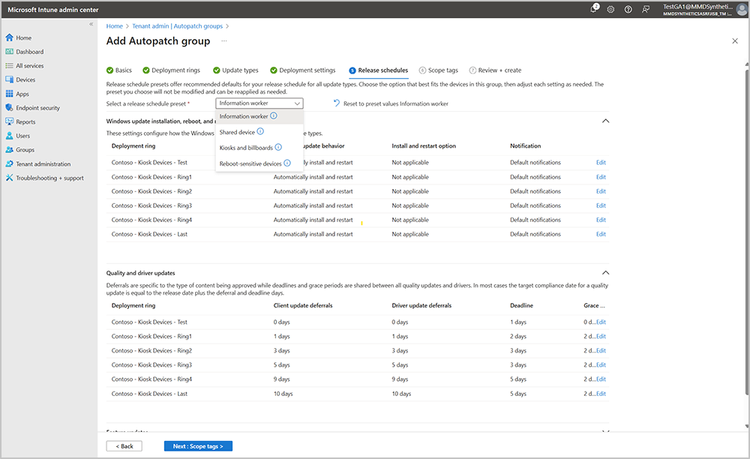Click the Back button
Image resolution: width=750 pixels, height=459 pixels.
(124, 446)
